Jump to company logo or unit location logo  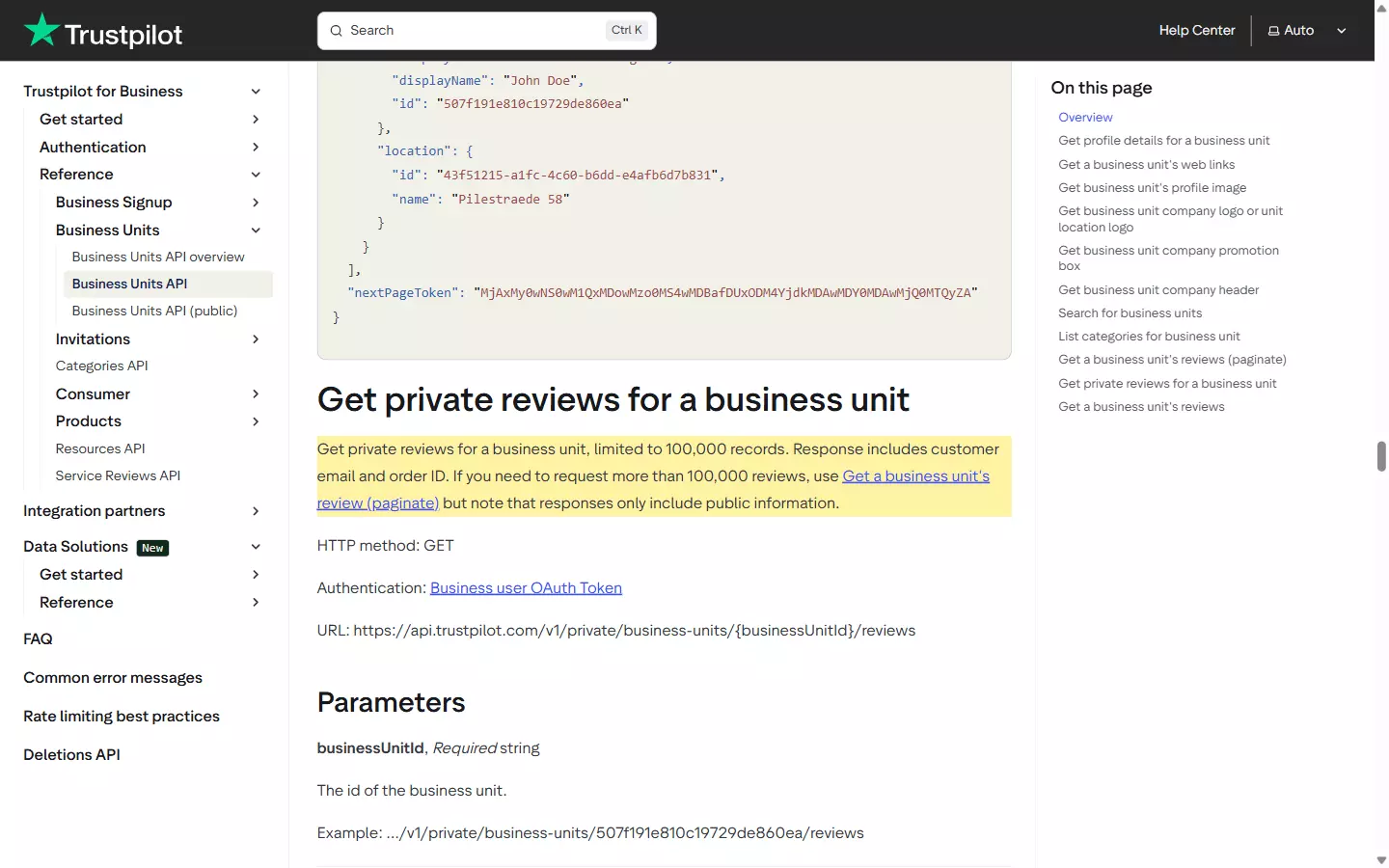click(1170, 219)
